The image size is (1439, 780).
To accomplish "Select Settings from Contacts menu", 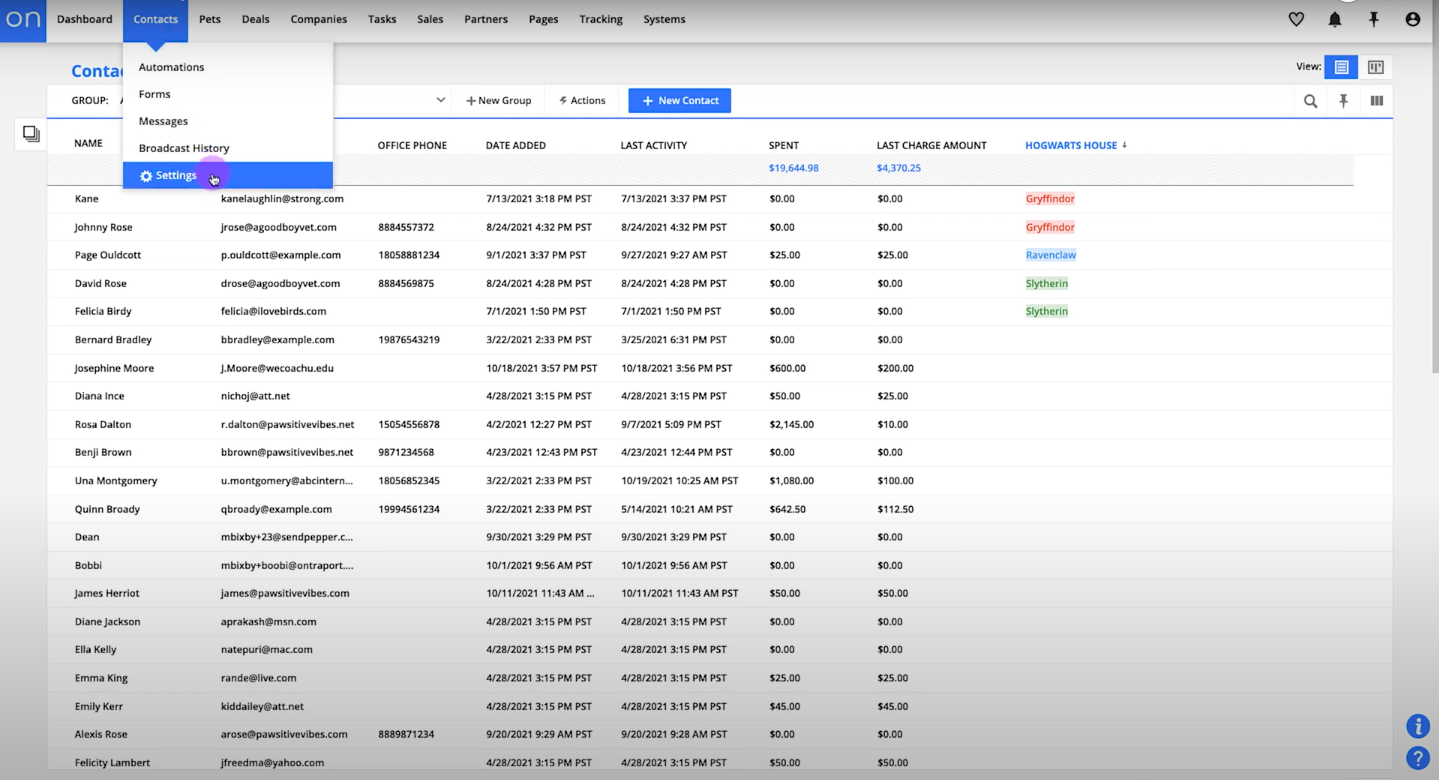I will (x=176, y=175).
